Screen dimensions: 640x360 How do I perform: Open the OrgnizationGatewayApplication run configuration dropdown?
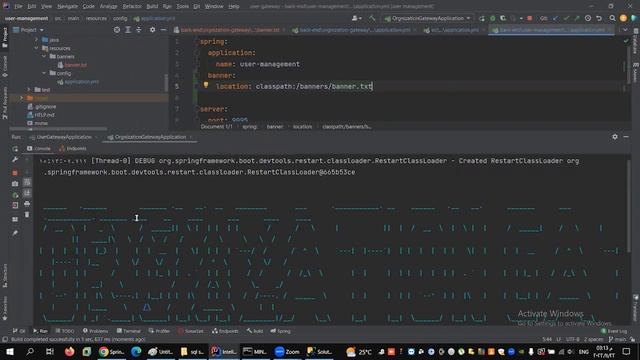428,18
